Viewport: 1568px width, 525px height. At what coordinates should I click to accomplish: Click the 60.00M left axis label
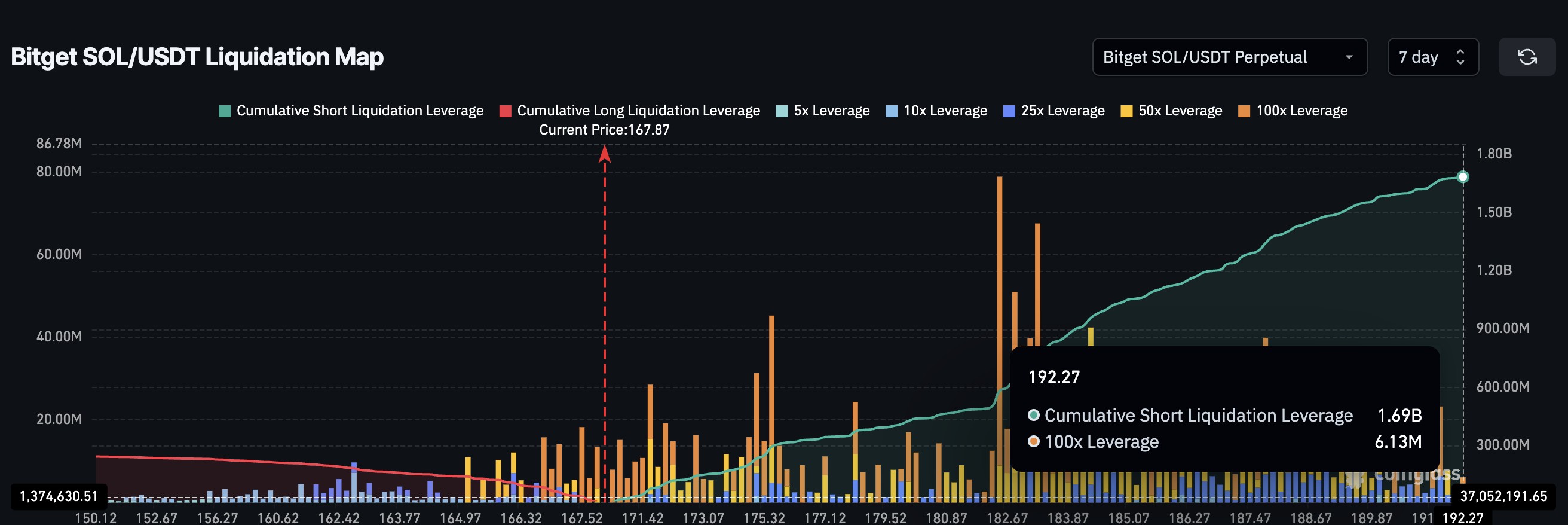click(59, 254)
